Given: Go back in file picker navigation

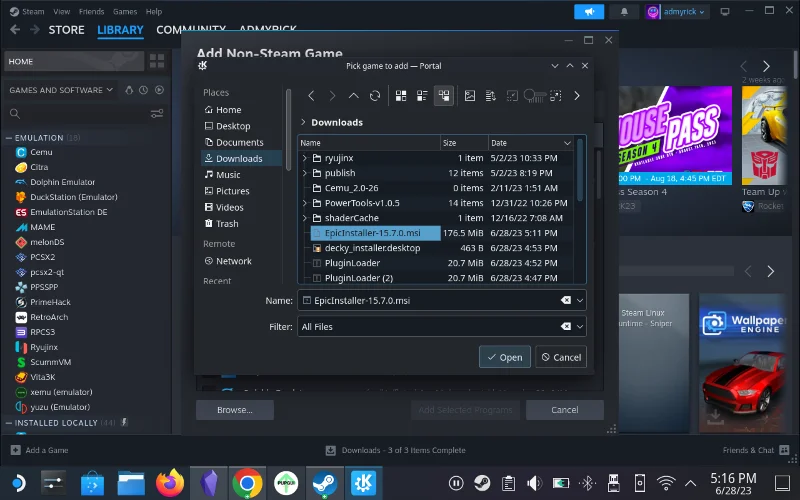Looking at the screenshot, I should click(x=311, y=95).
